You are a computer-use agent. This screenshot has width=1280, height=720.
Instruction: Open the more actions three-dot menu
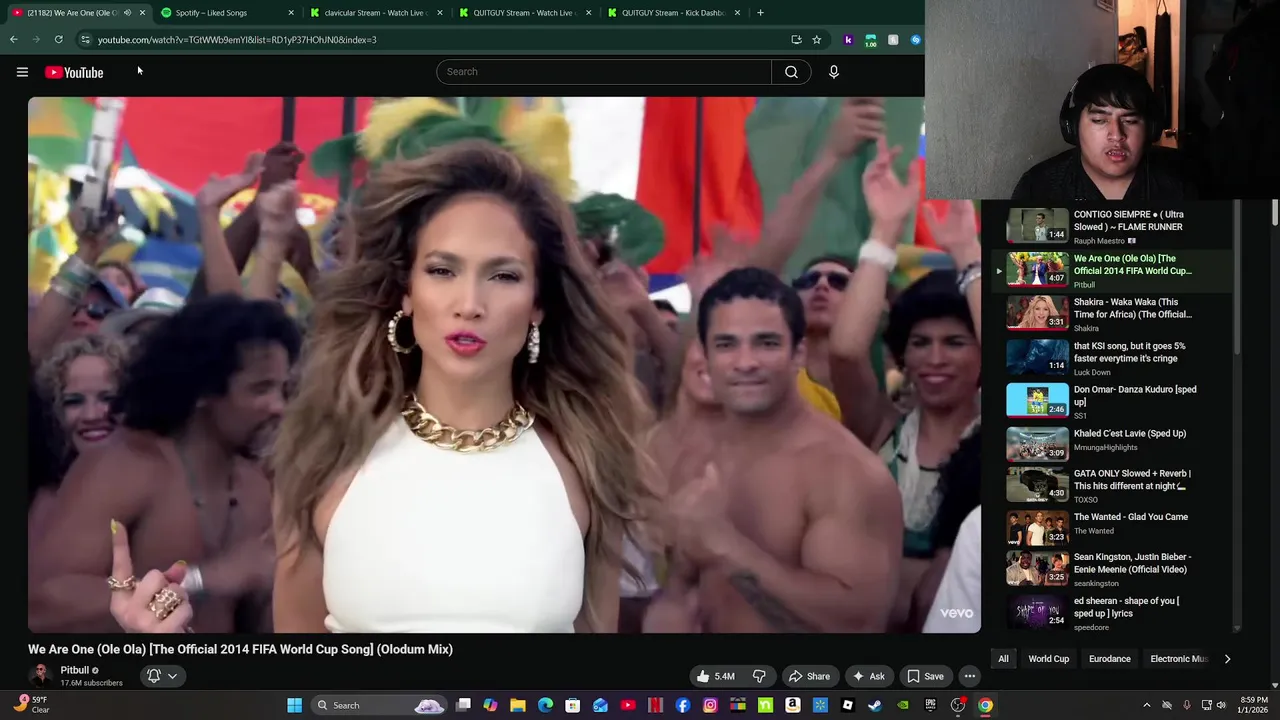tap(969, 676)
